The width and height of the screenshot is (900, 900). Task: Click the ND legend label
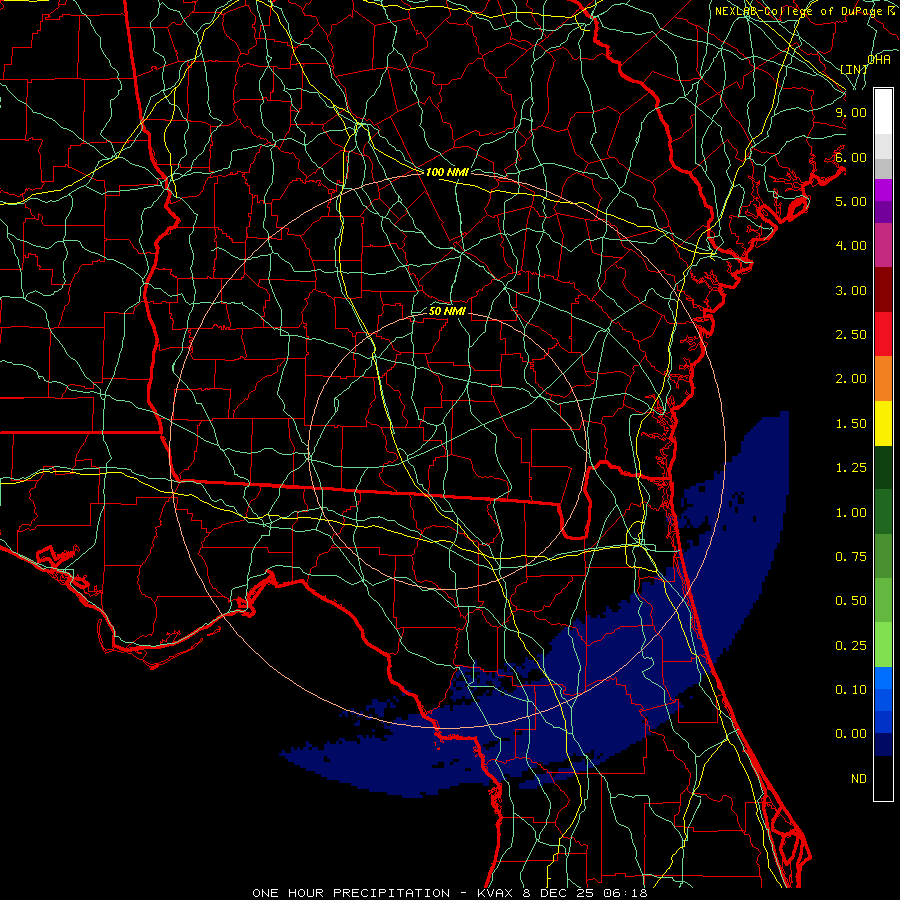point(859,779)
